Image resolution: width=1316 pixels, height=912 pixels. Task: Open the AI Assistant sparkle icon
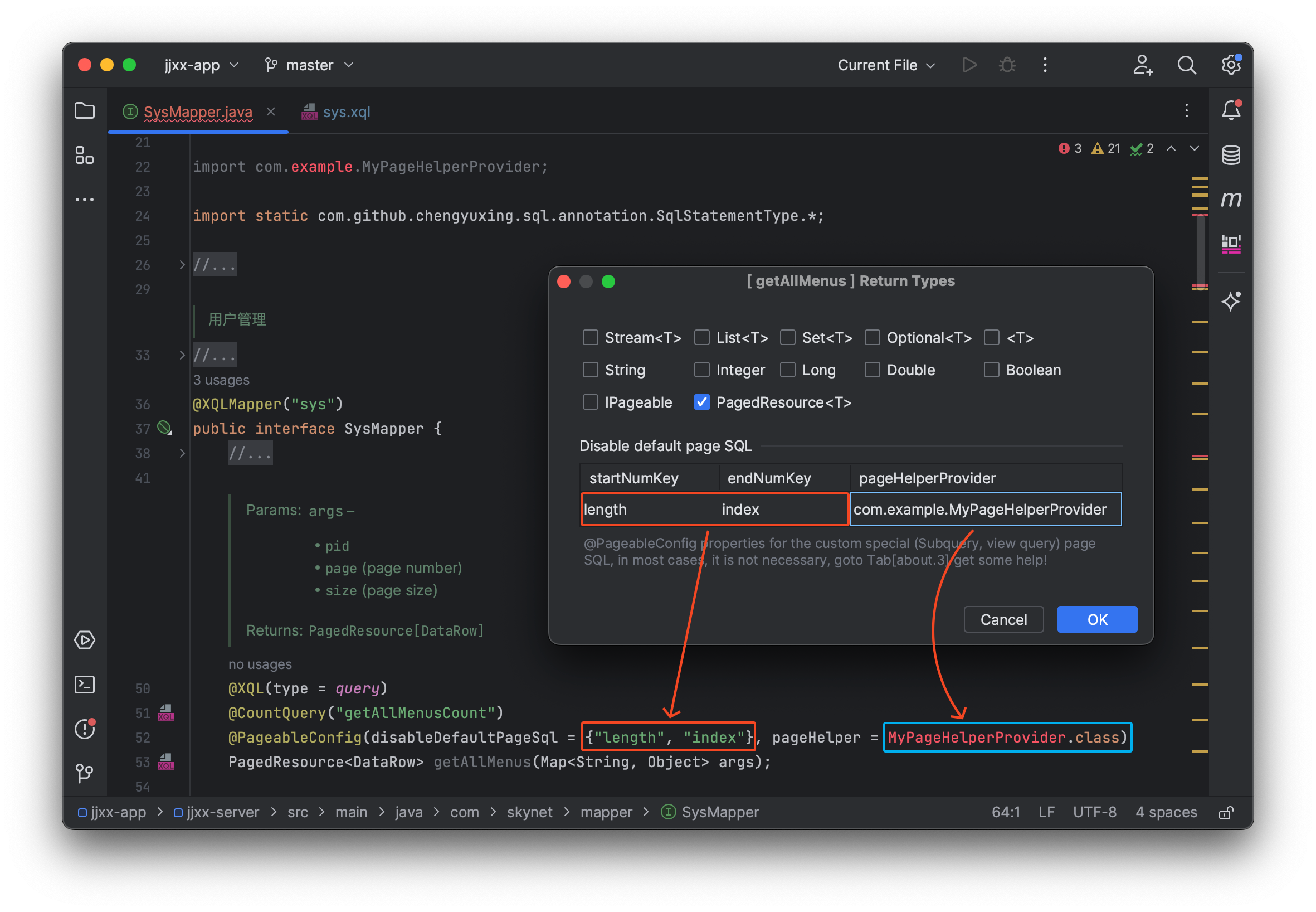(x=1231, y=300)
